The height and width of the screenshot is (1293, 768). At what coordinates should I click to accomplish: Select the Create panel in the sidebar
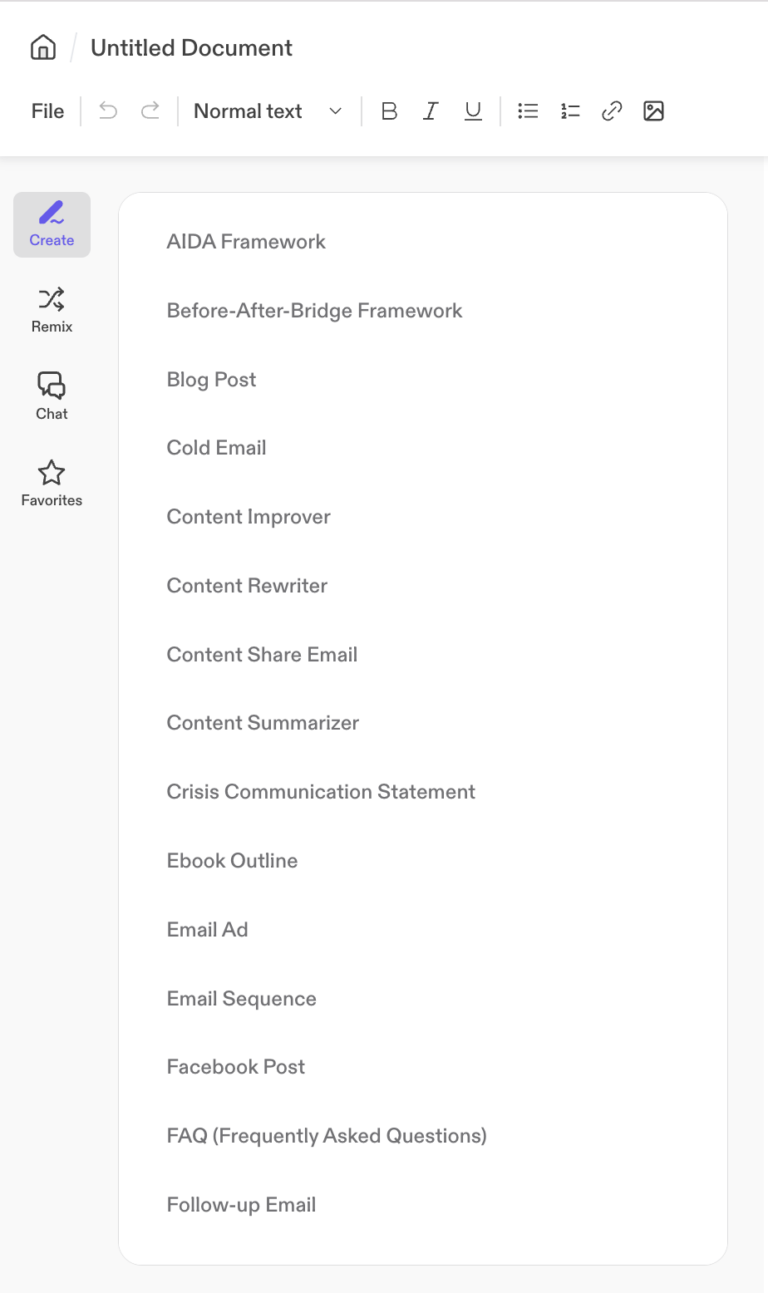tap(51, 224)
